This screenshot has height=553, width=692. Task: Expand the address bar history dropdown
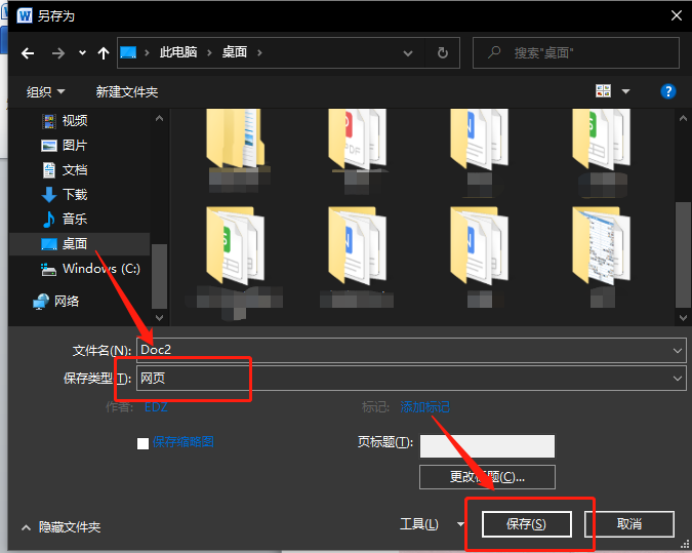point(408,53)
